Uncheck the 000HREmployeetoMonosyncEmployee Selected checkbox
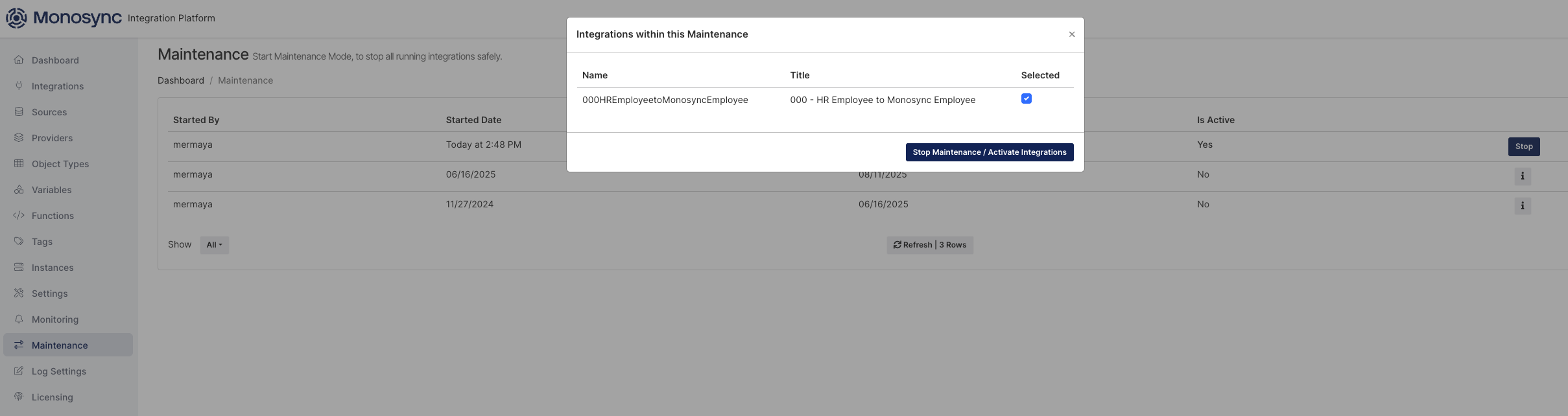This screenshot has height=416, width=1568. [1026, 98]
